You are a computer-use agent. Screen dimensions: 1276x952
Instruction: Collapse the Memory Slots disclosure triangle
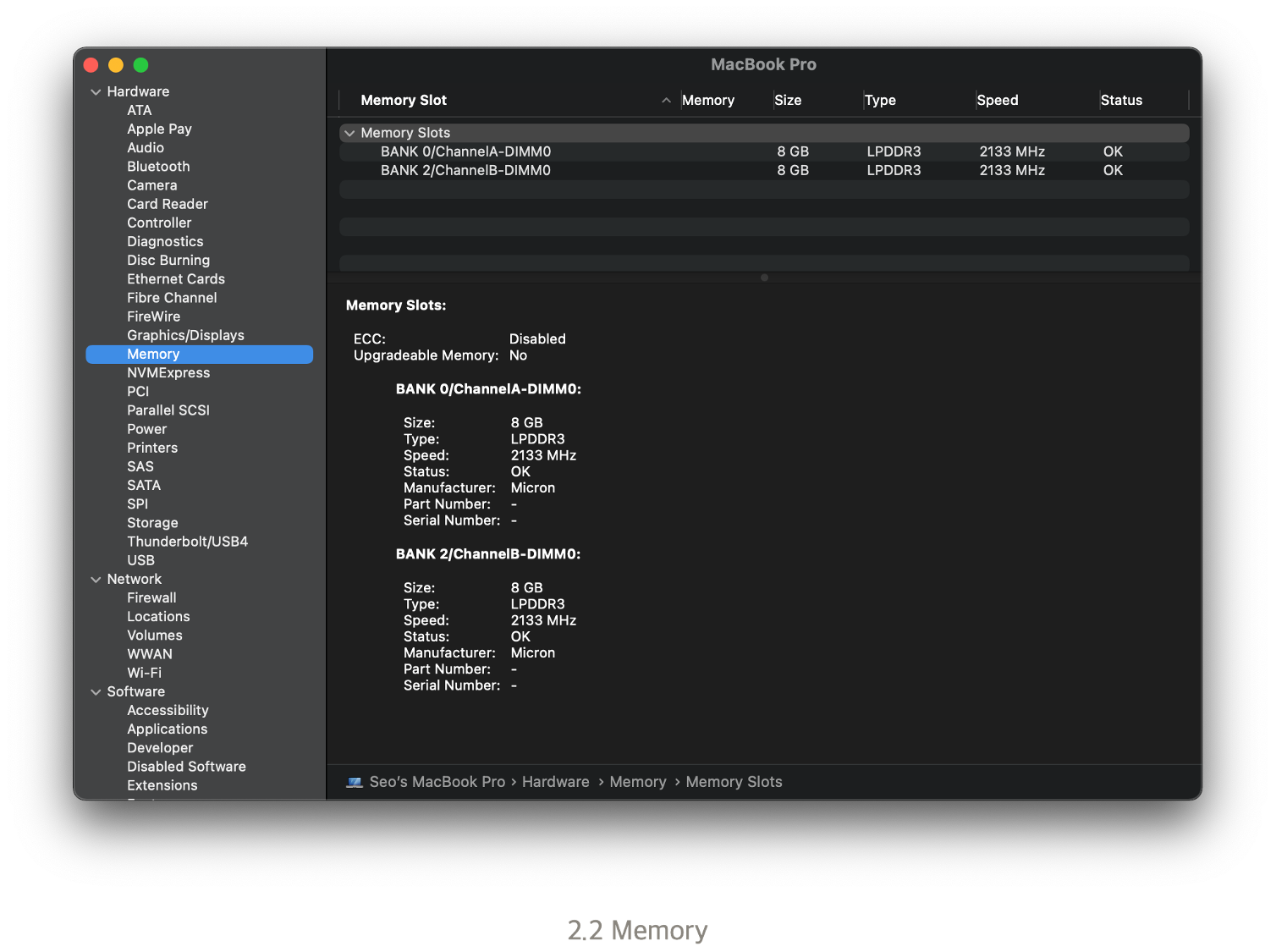click(349, 134)
